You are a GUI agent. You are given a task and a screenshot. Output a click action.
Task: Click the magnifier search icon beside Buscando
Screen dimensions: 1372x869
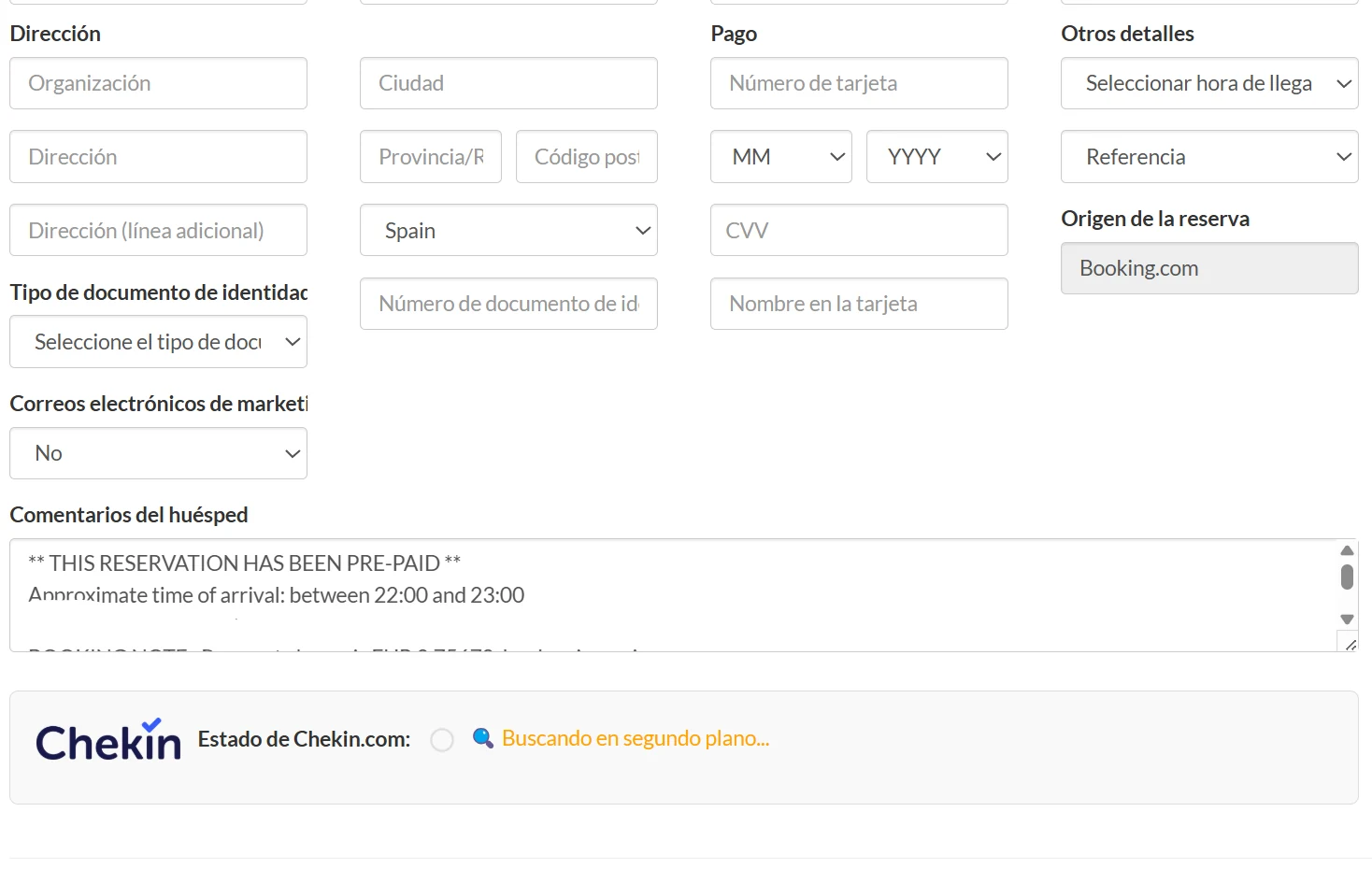click(482, 738)
